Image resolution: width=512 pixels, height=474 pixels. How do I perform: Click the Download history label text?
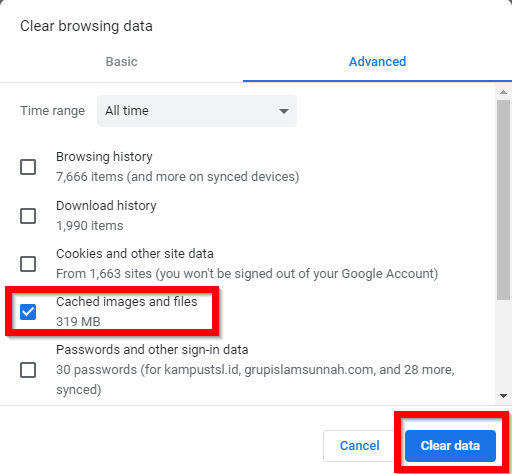tap(106, 206)
